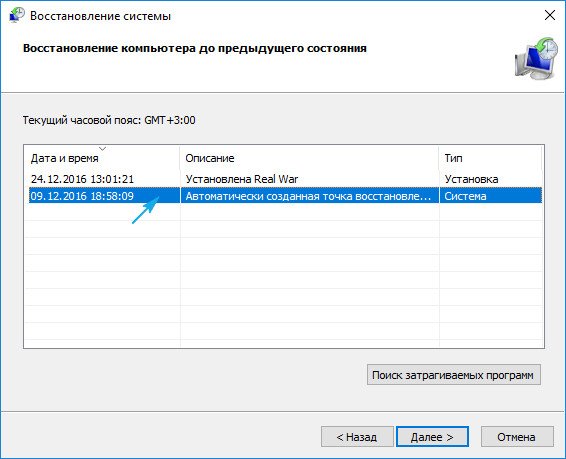Go back with the Назад button

click(x=357, y=437)
